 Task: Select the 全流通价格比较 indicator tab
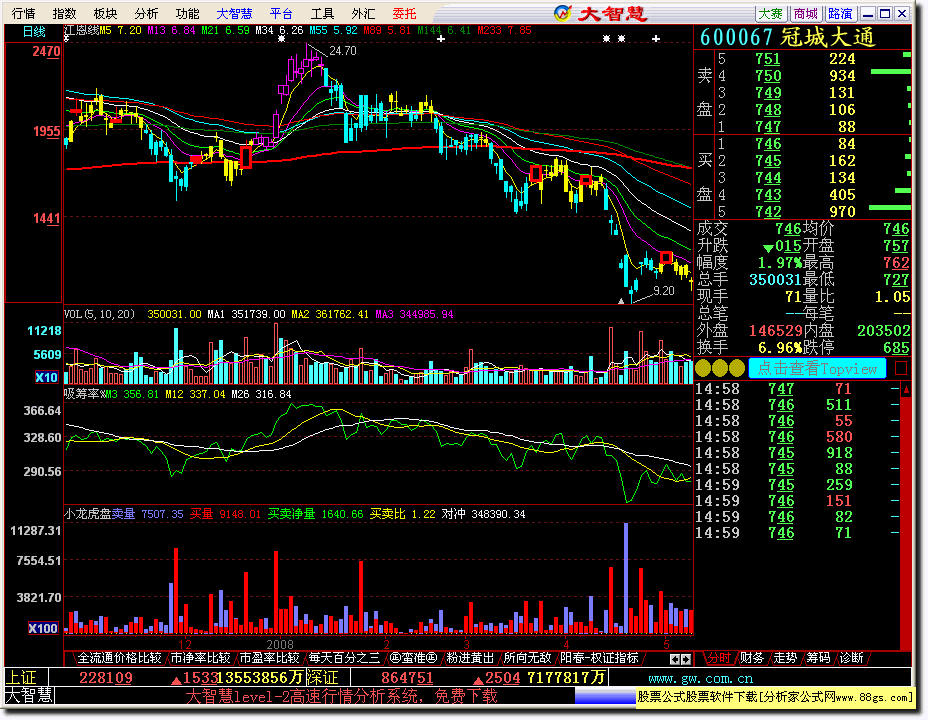click(x=119, y=657)
